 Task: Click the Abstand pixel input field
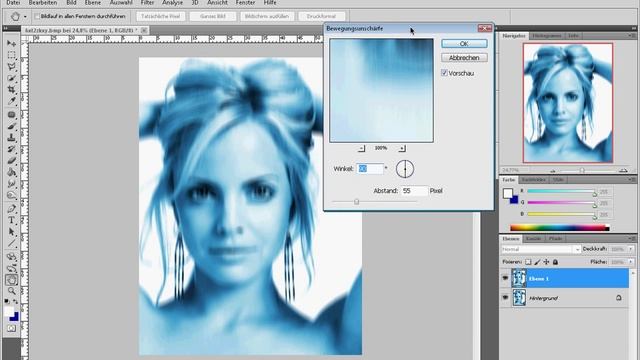coord(415,191)
